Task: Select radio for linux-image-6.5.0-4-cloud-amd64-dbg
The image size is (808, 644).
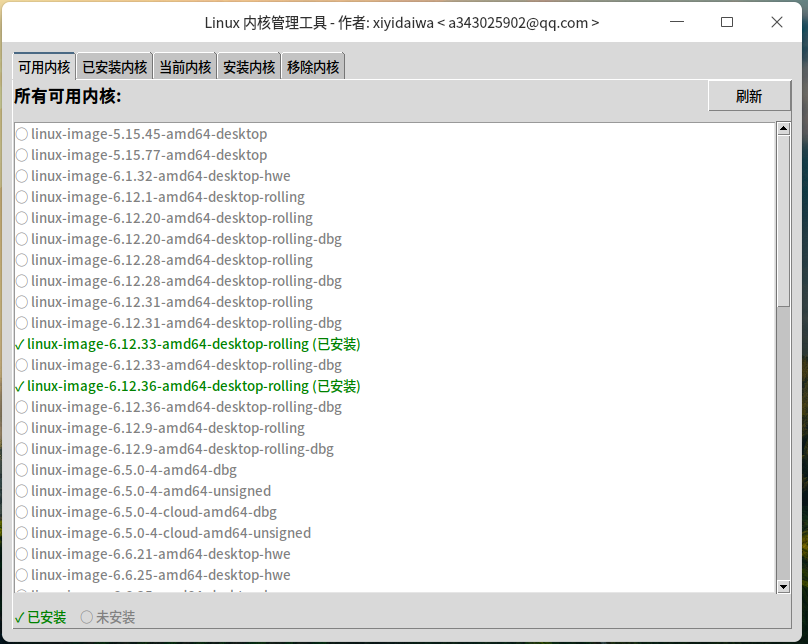Action: coord(22,512)
